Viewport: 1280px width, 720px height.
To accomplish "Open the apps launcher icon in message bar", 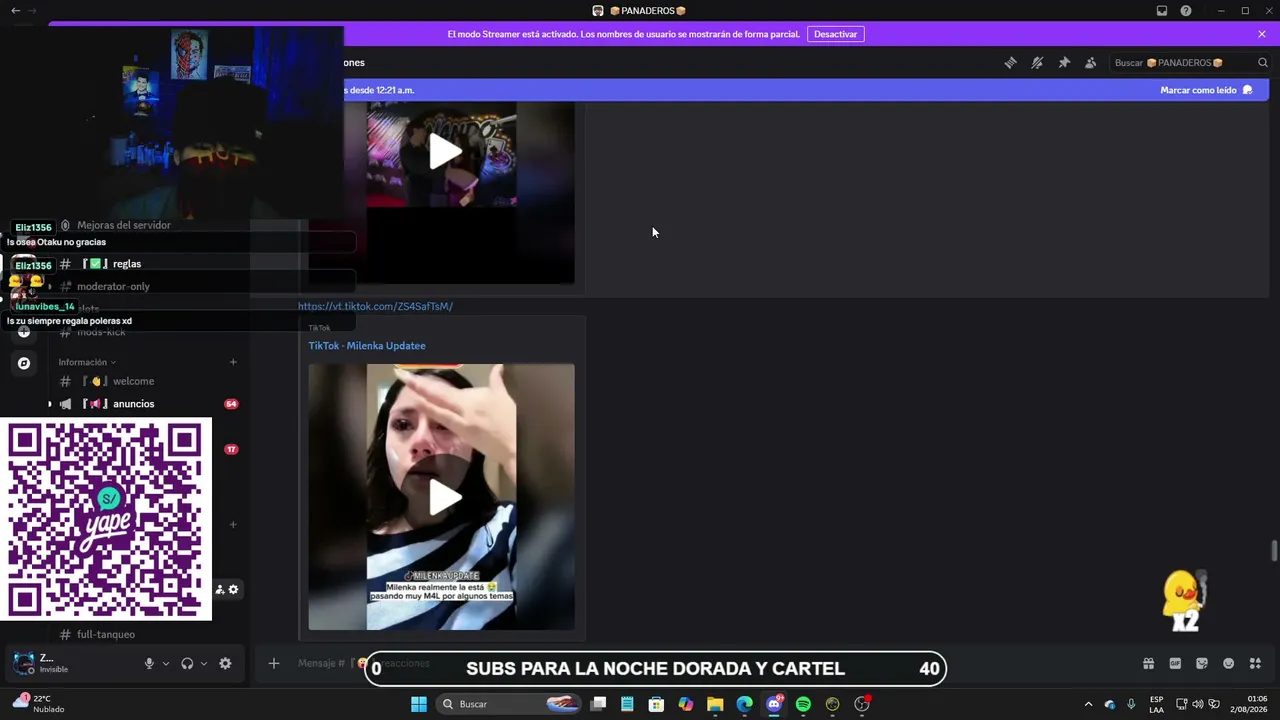I will pyautogui.click(x=1255, y=663).
